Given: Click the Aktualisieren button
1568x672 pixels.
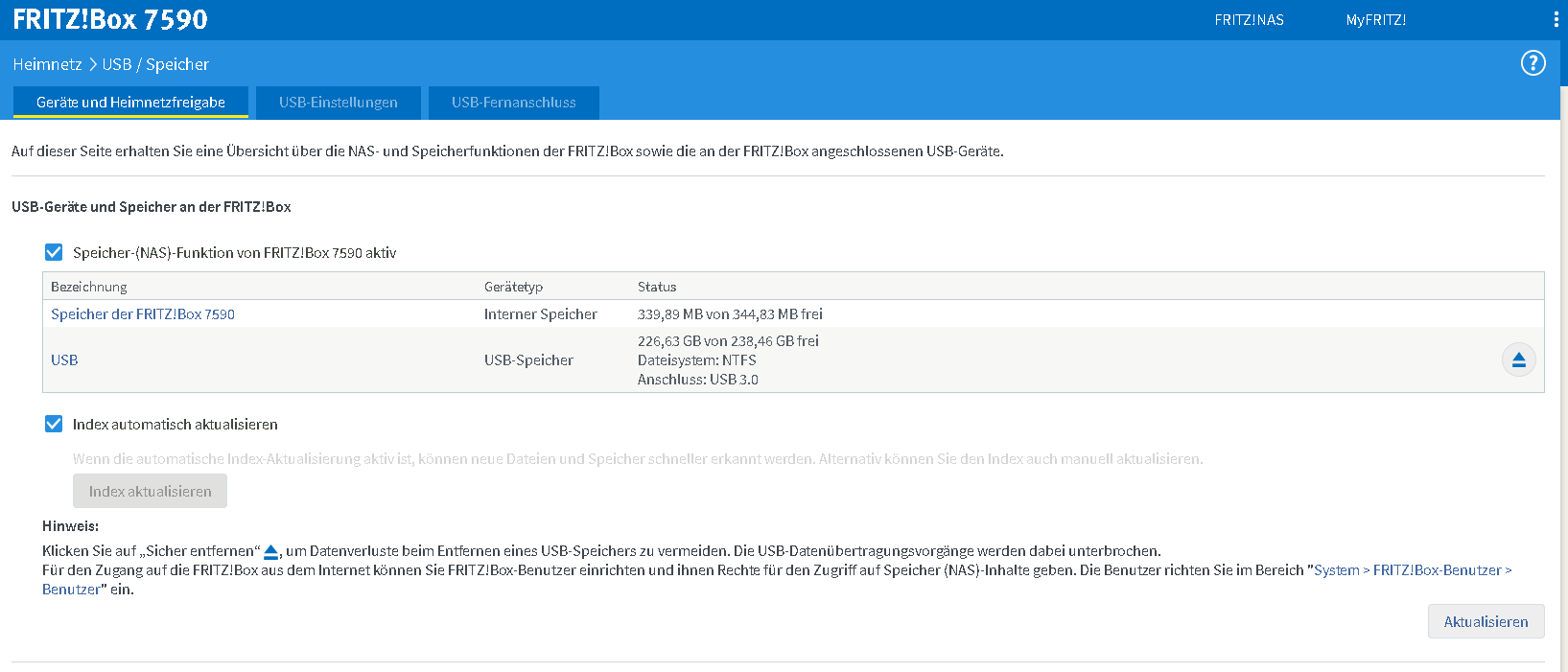Looking at the screenshot, I should pyautogui.click(x=1486, y=621).
